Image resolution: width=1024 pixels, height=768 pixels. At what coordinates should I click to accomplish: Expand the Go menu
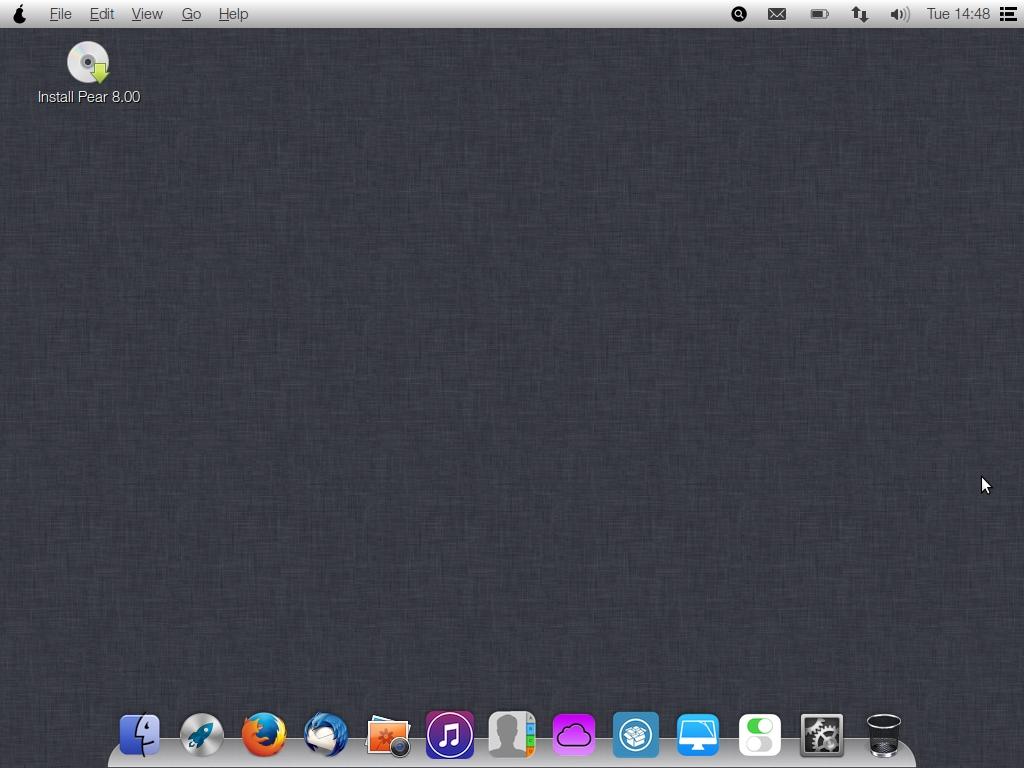point(191,14)
